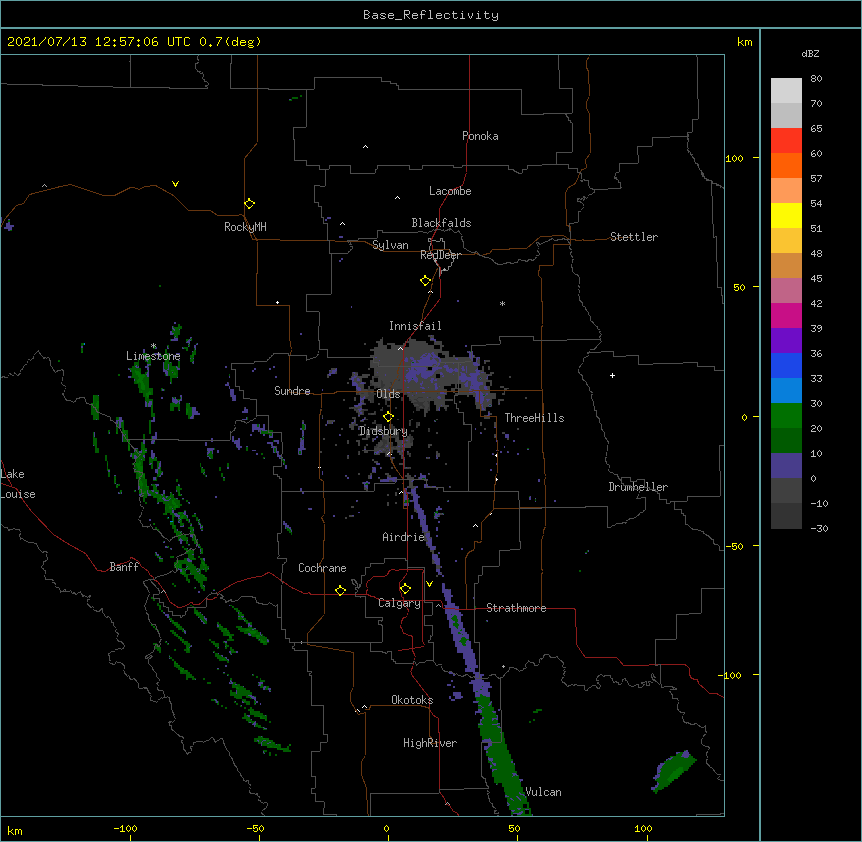Click the white caret marker west of Ponoka
Viewport: 862px width, 842px height.
[x=366, y=147]
